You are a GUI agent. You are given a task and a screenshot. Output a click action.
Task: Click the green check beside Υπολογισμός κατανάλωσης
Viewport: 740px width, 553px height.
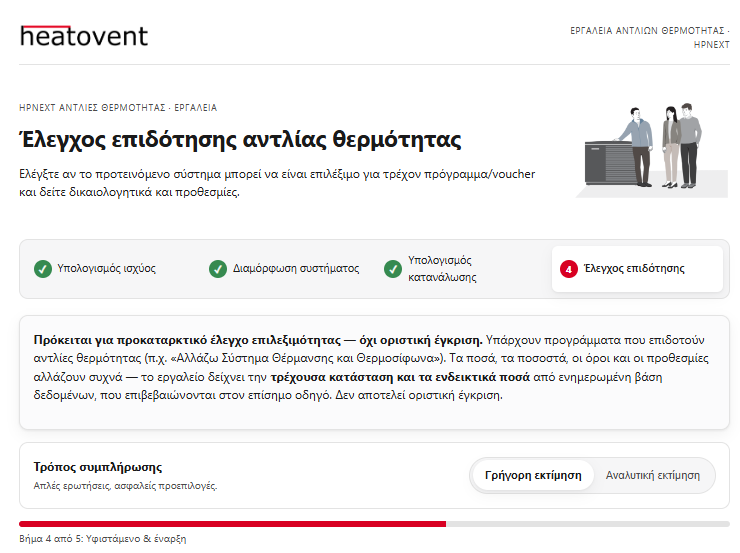coord(393,269)
